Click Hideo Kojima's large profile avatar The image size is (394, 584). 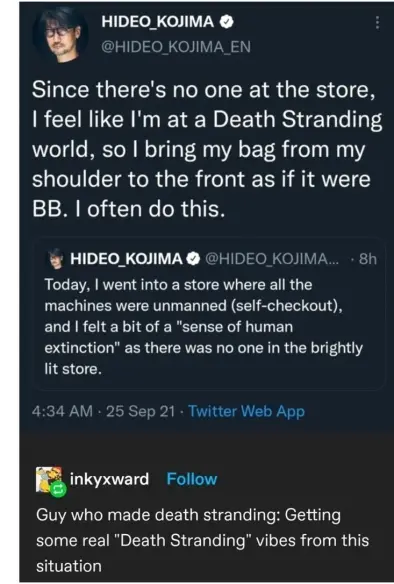click(60, 35)
